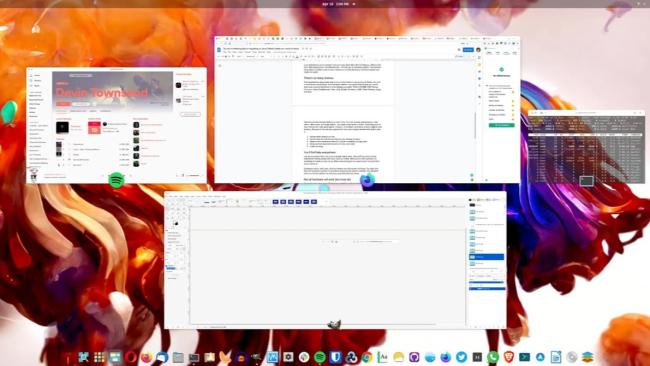Open WhatsApp from the dock
The height and width of the screenshot is (366, 650).
[x=493, y=357]
